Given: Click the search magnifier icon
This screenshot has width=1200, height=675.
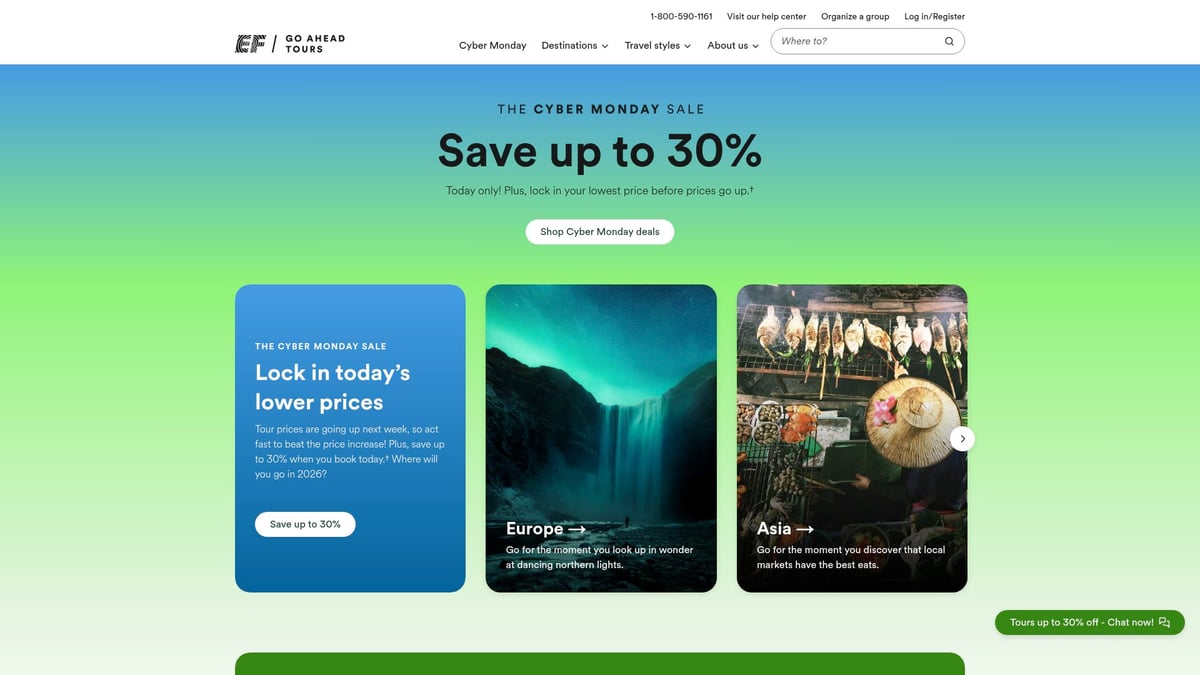Looking at the screenshot, I should [949, 42].
